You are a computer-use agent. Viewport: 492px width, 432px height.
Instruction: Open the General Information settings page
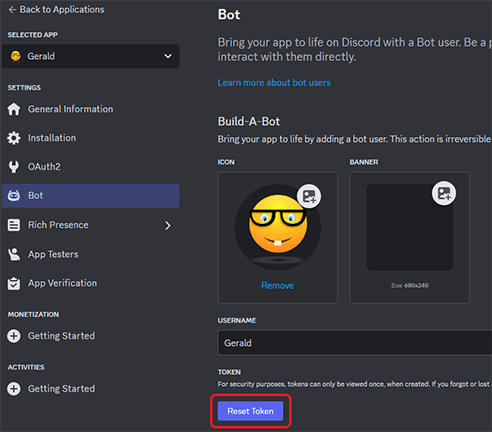(x=70, y=109)
